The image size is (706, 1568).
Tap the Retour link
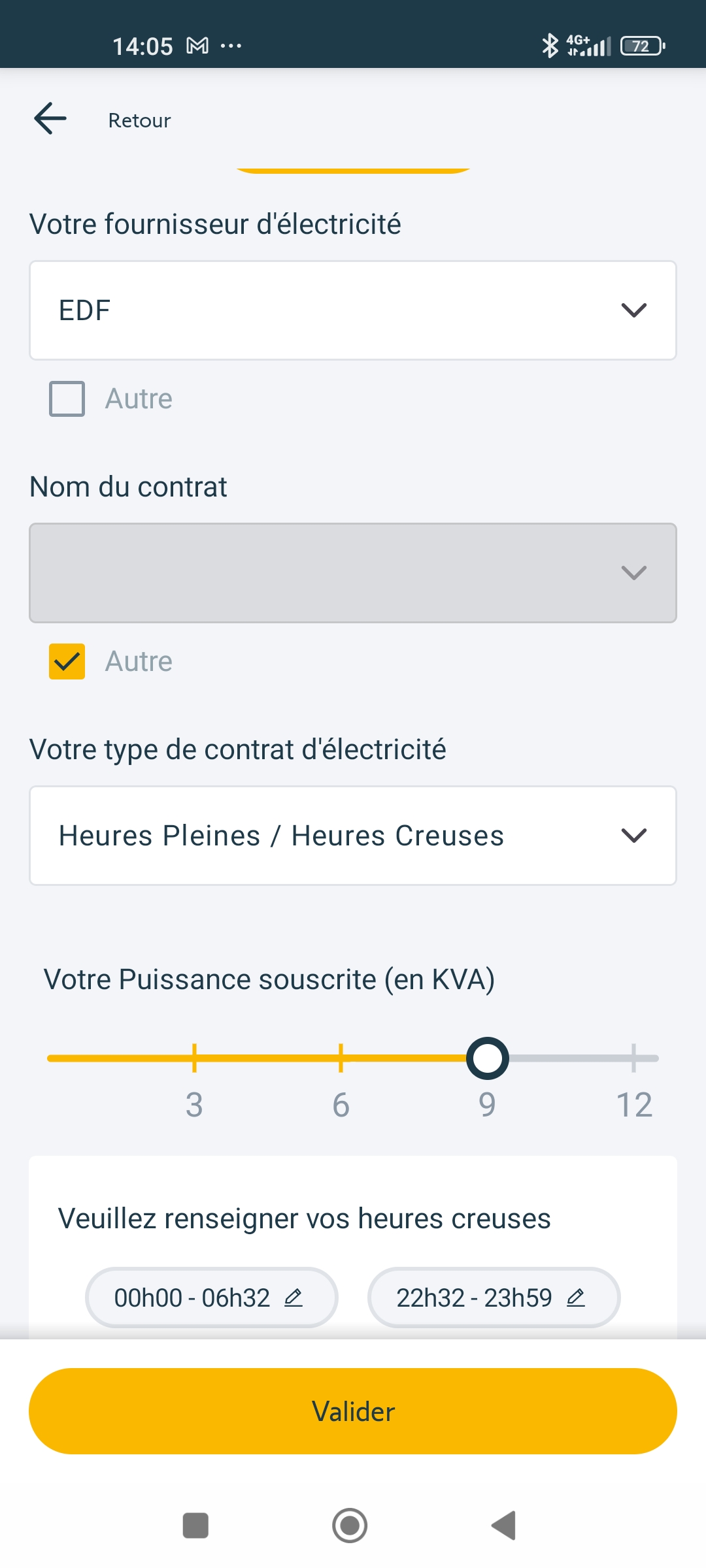tap(139, 120)
